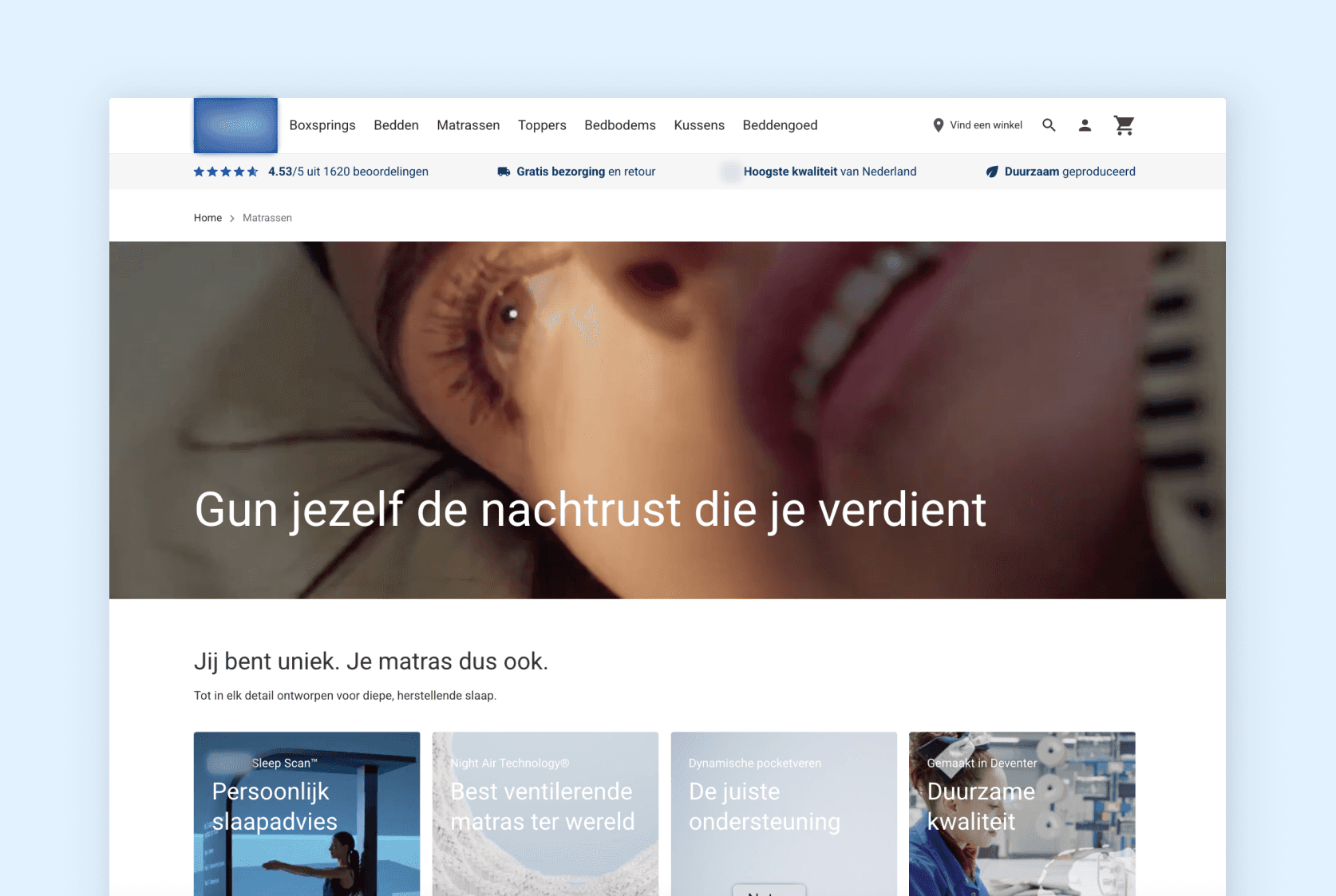Select Kussens in the navigation
The width and height of the screenshot is (1336, 896).
(699, 125)
